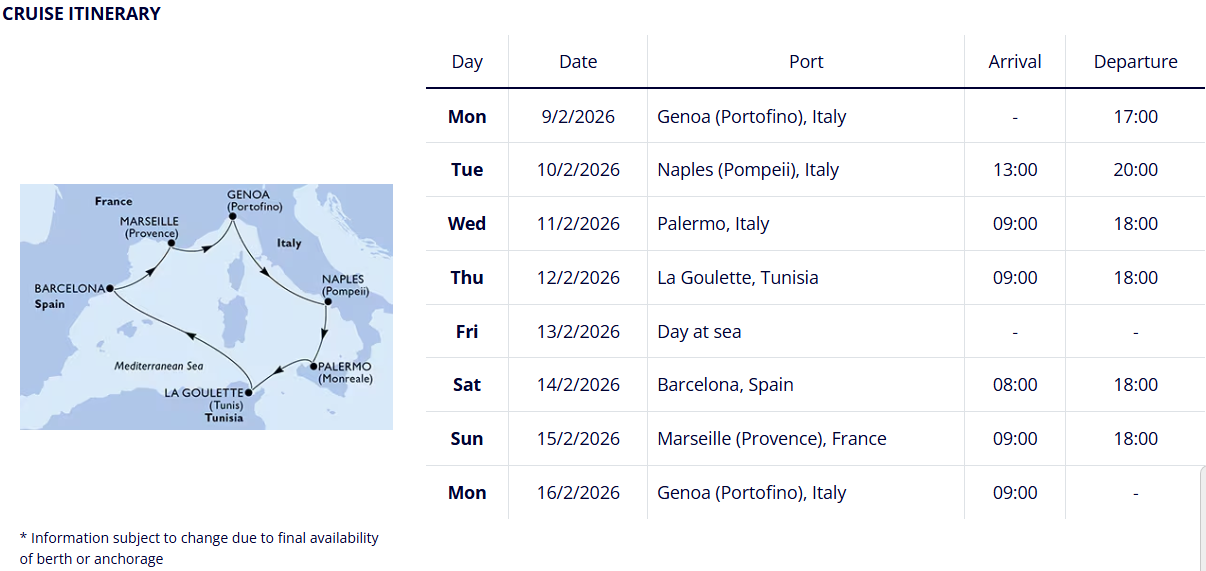1206x571 pixels.
Task: Select the Palermo, Italy port cell
Action: pyautogui.click(x=713, y=224)
